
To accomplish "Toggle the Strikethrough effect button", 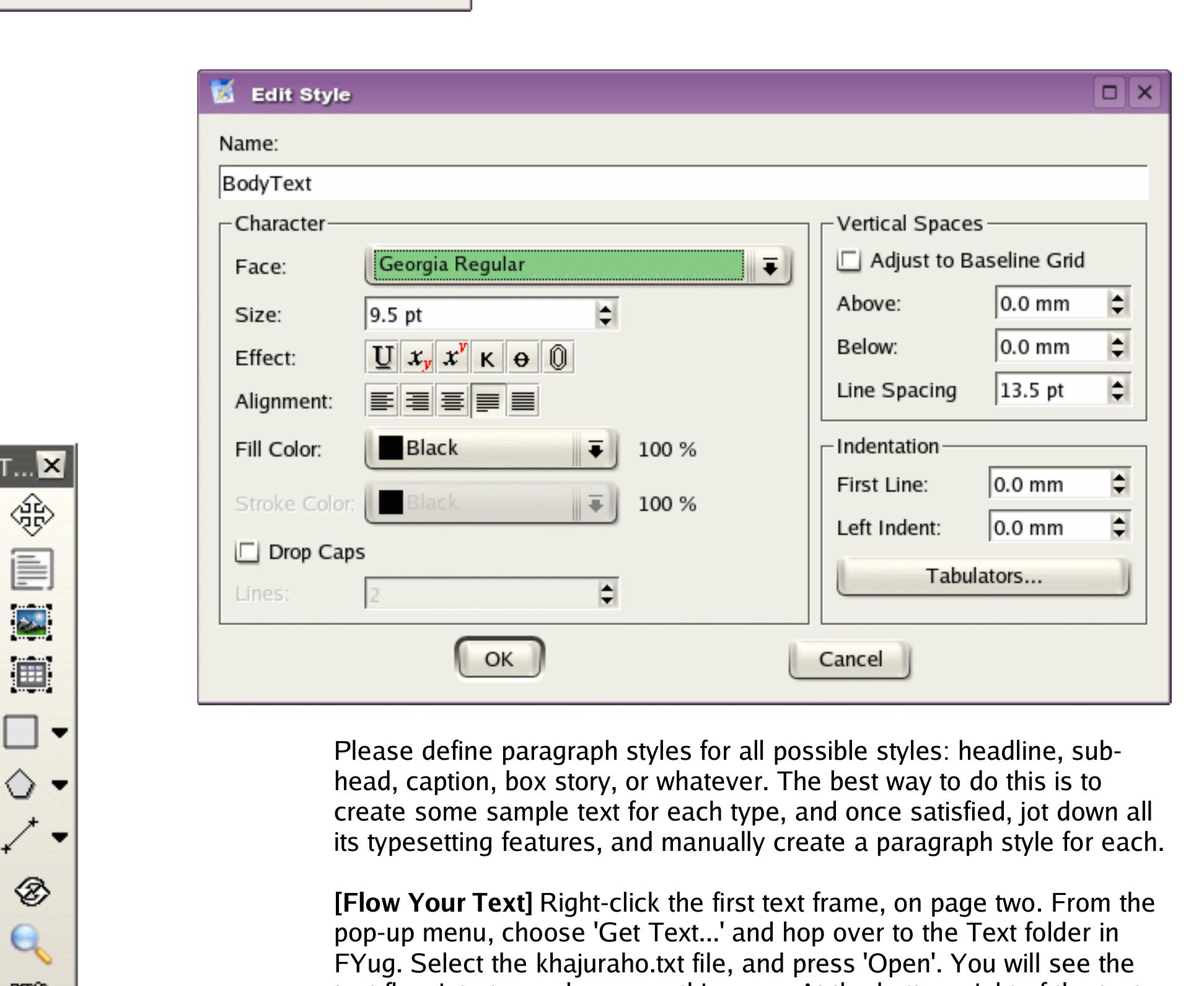I will point(522,358).
